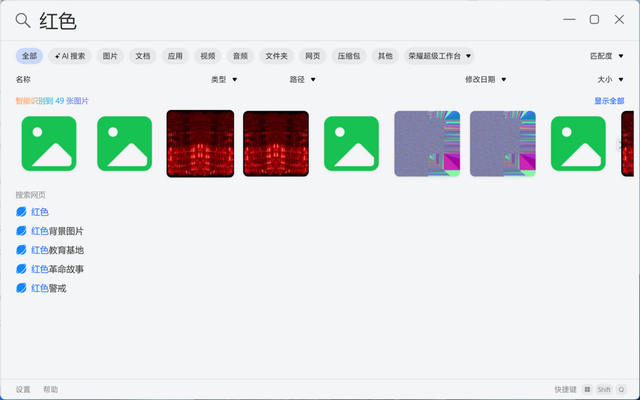
Task: Switch to the 图片 filter tab
Action: pyautogui.click(x=110, y=56)
